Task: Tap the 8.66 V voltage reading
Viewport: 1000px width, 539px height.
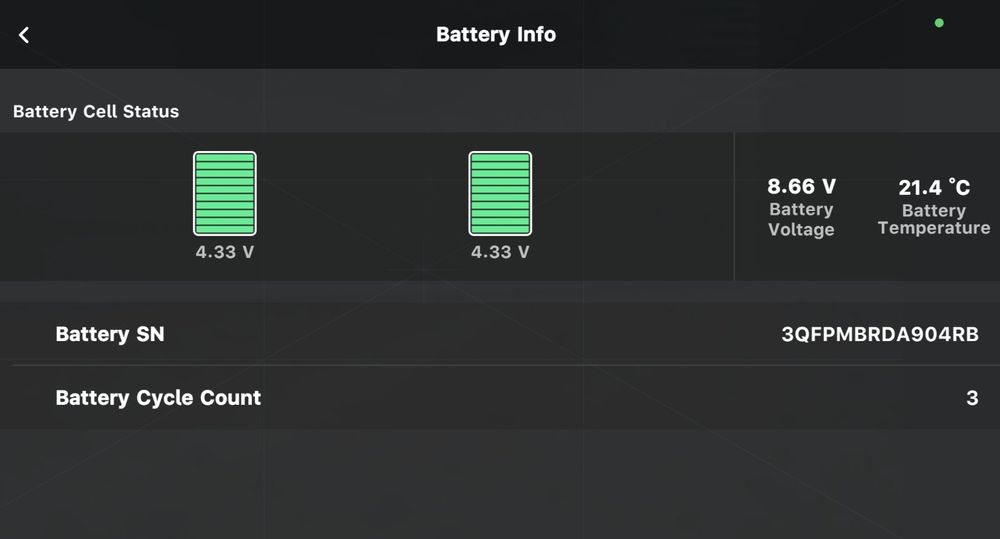Action: [x=801, y=186]
